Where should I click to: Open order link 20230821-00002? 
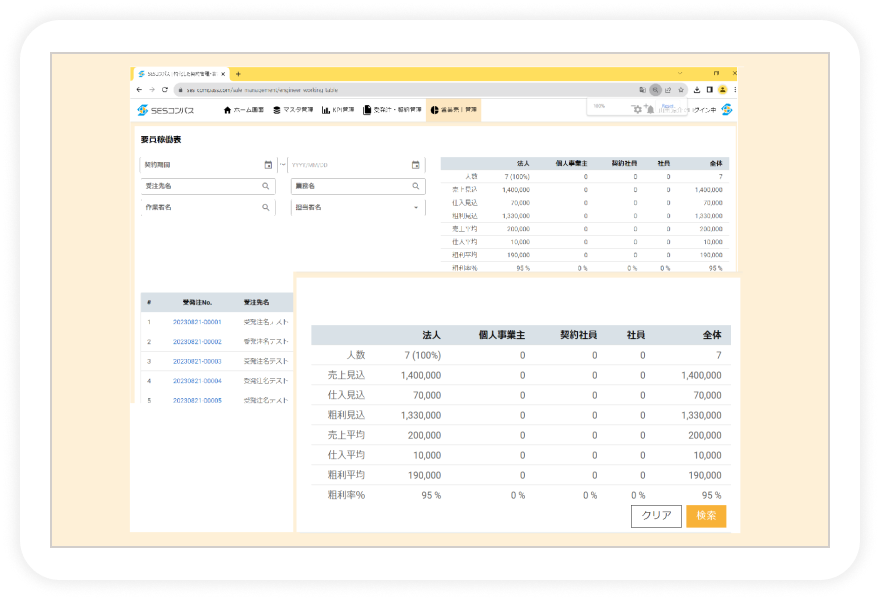pyautogui.click(x=197, y=342)
